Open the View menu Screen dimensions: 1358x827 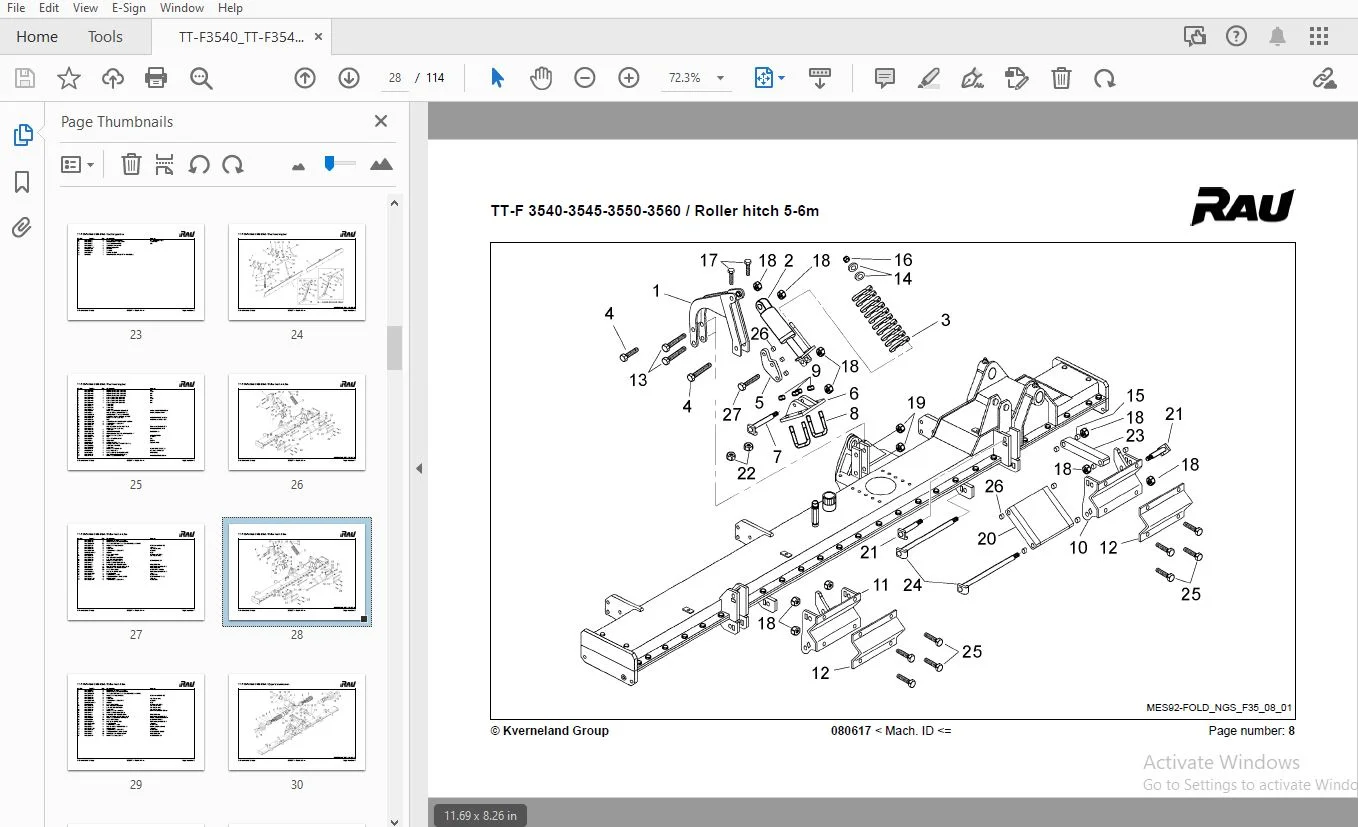[86, 8]
